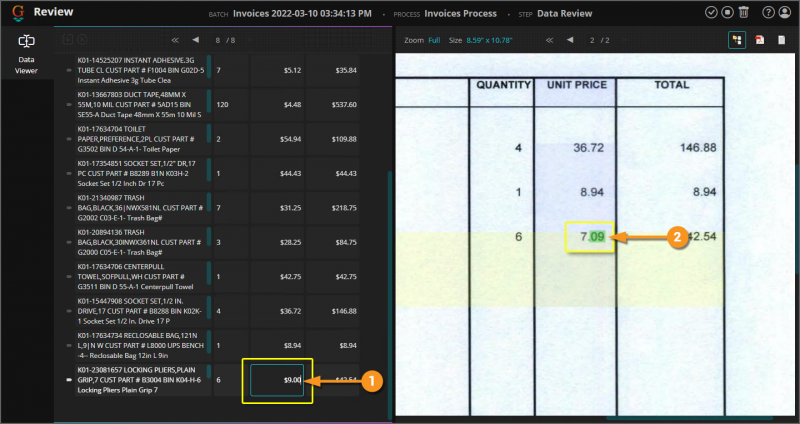Click quantity 120 in DUCT TAPE row
Viewport: 800px width, 424px height.
tap(231, 105)
